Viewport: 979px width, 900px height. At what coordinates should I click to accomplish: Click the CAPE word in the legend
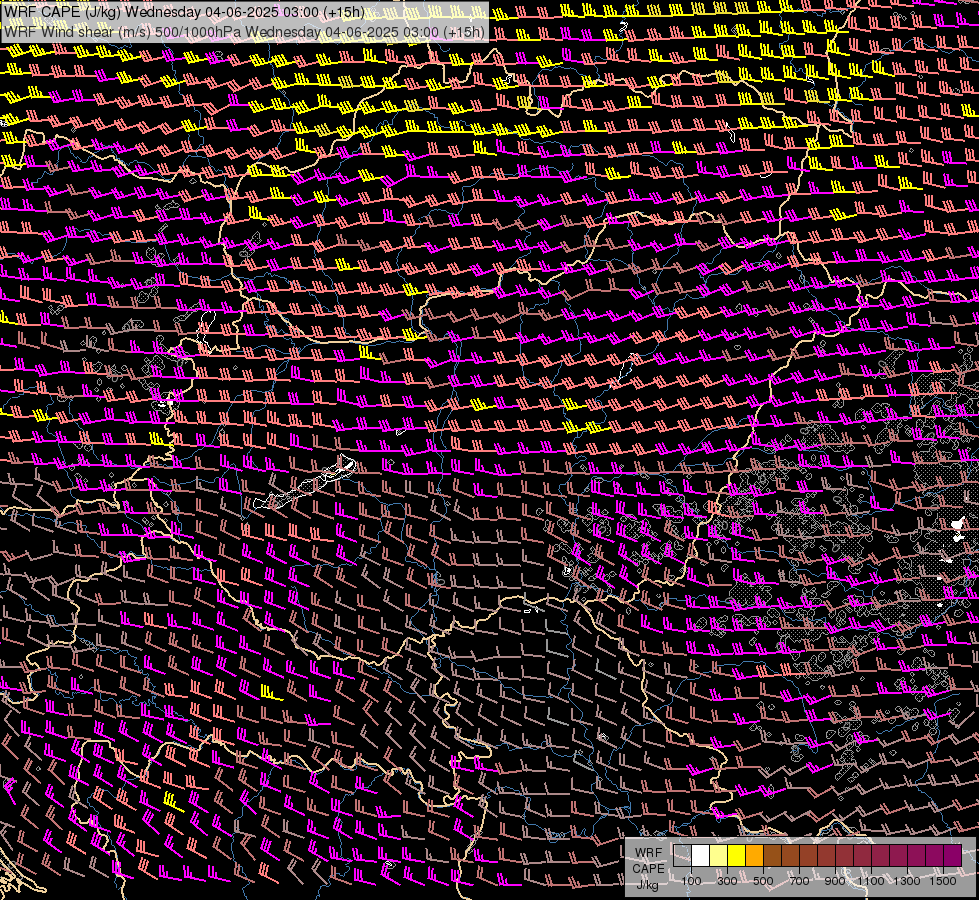tap(648, 869)
